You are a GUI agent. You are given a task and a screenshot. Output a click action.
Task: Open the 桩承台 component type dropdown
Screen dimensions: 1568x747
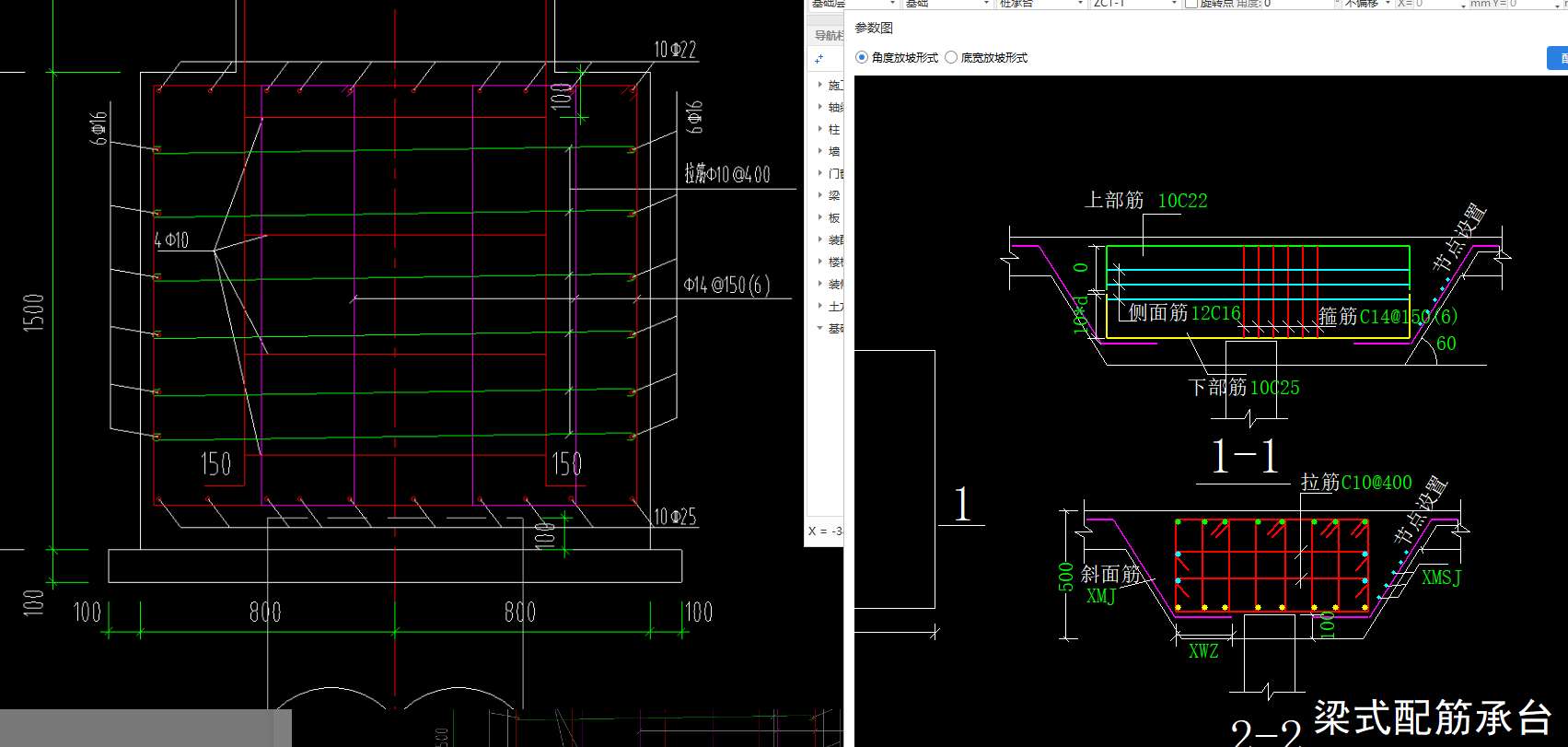(1041, 4)
